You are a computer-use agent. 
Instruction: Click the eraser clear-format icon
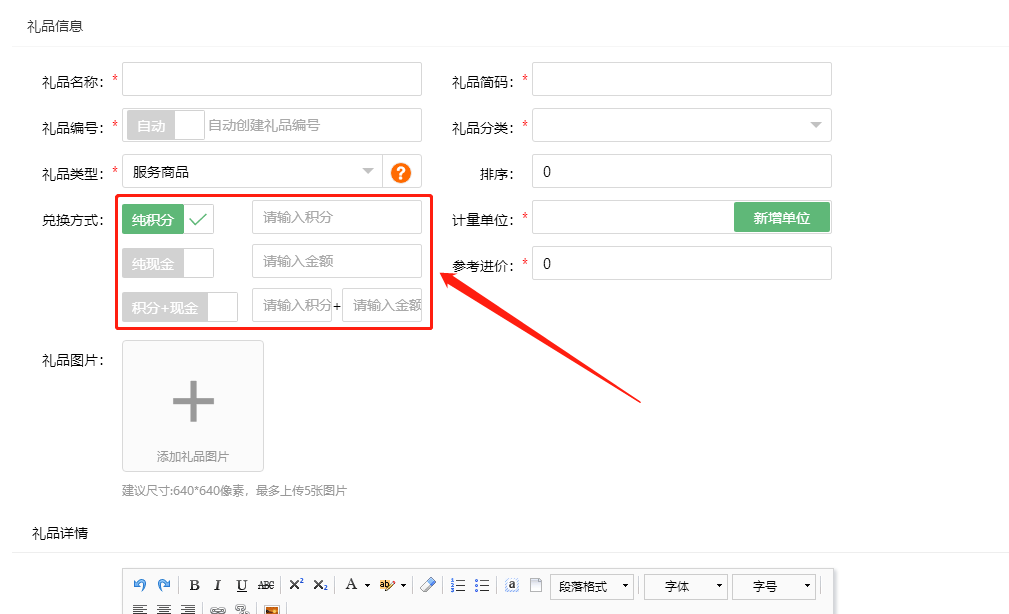428,585
